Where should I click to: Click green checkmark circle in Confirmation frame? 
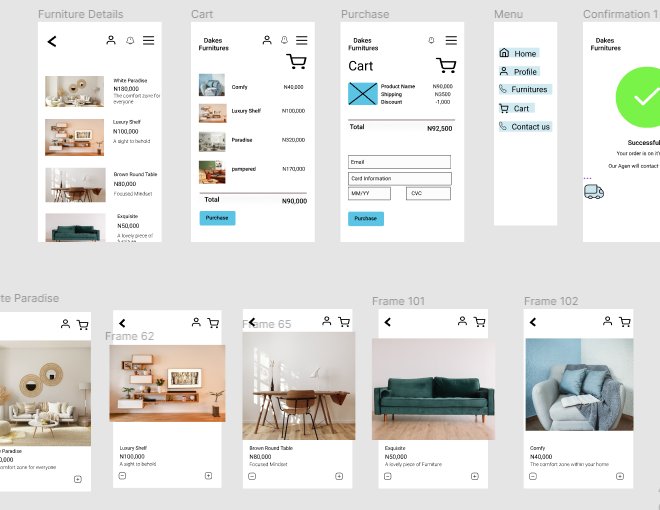(x=638, y=97)
